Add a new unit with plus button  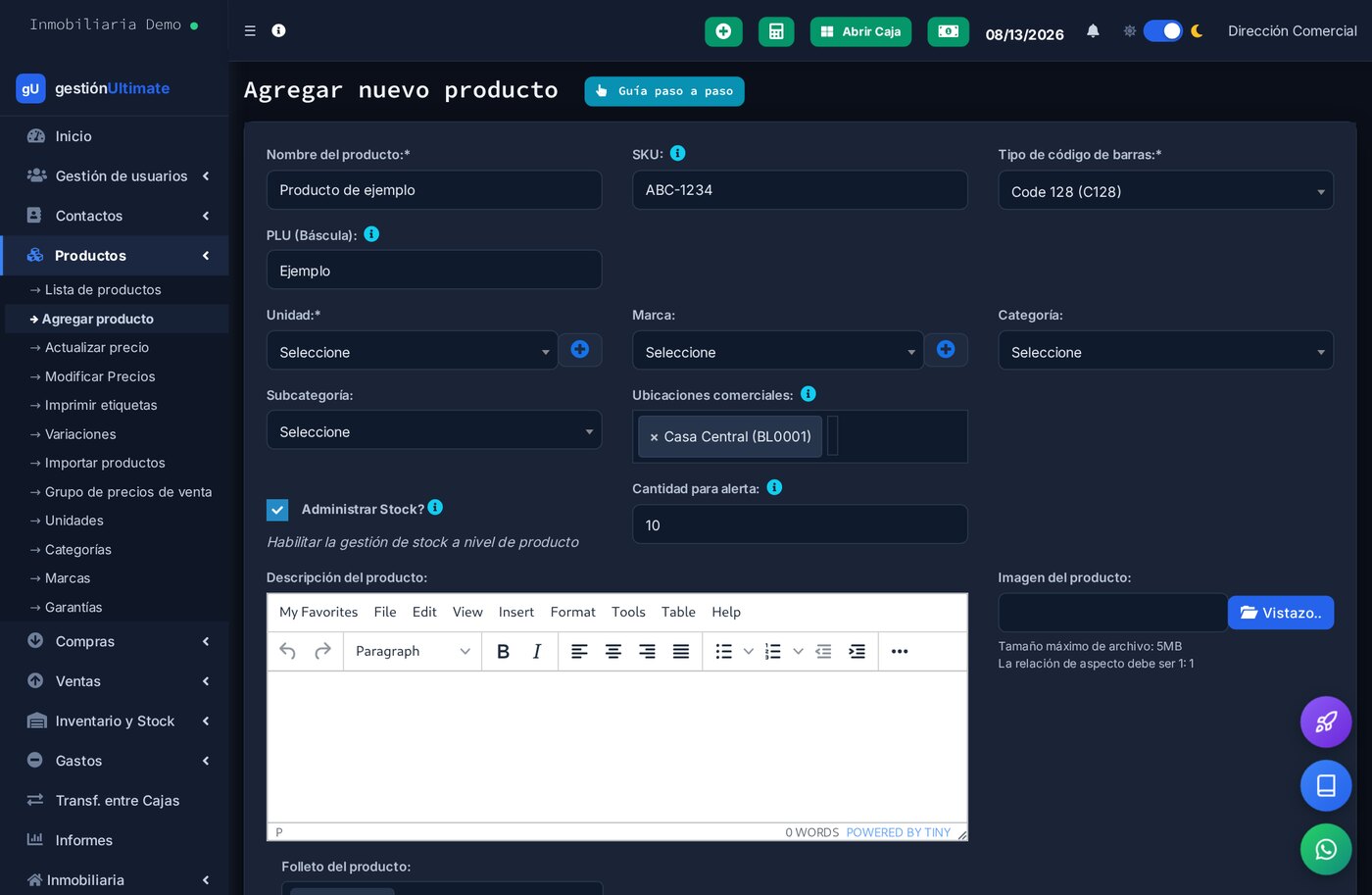[580, 350]
